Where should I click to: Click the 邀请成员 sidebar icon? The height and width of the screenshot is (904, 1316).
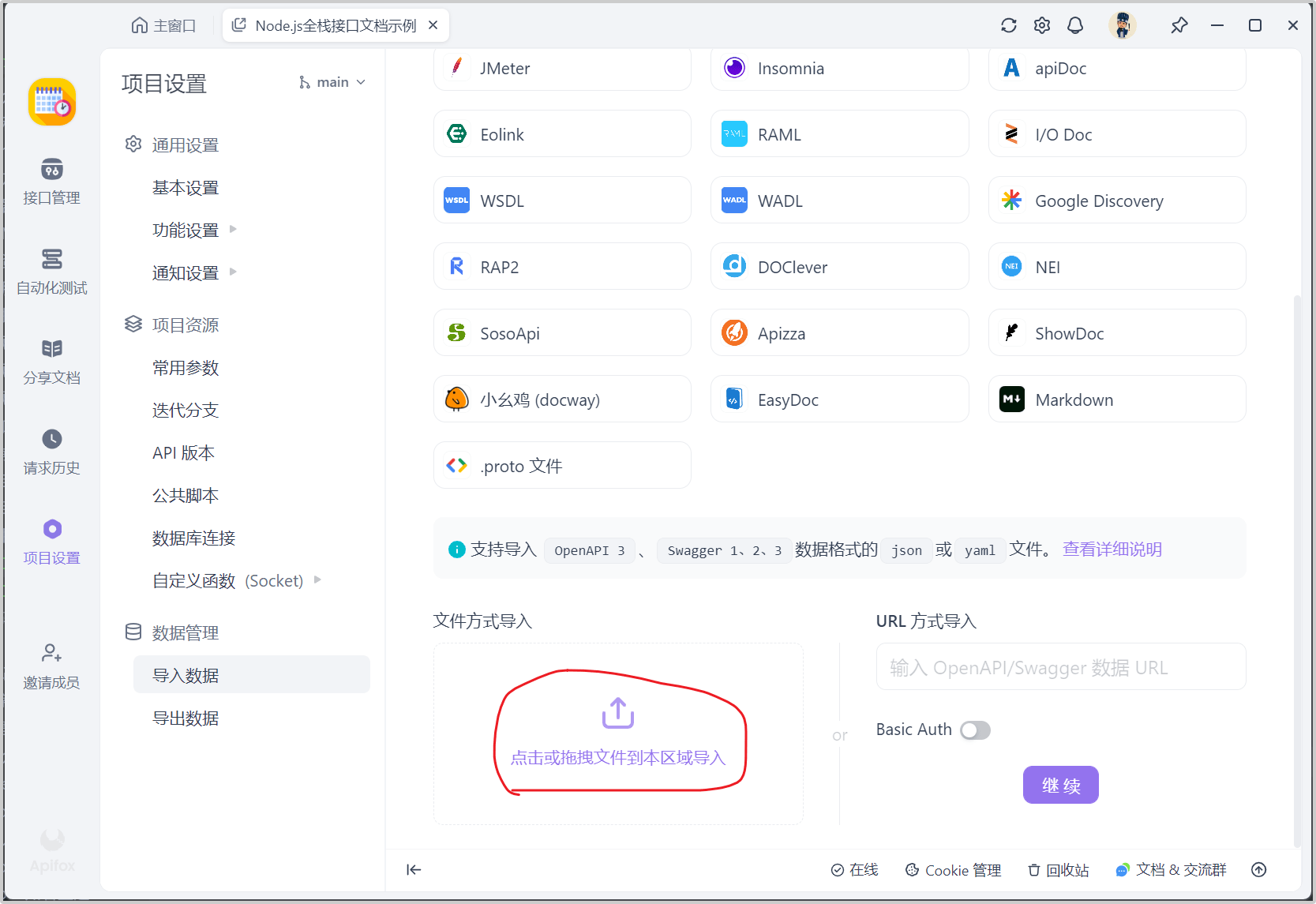click(52, 666)
